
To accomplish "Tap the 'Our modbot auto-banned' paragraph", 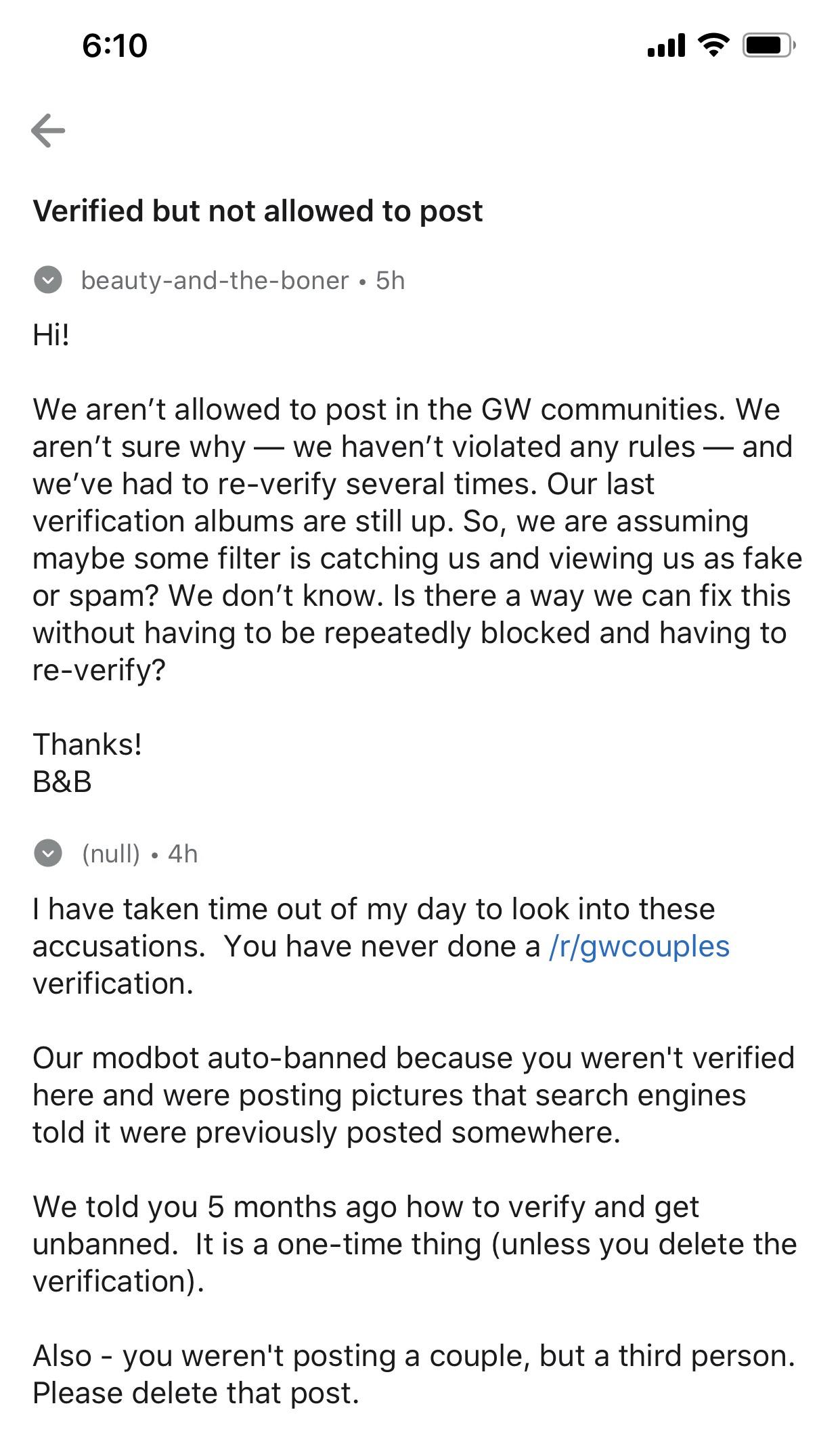I will tap(414, 1095).
